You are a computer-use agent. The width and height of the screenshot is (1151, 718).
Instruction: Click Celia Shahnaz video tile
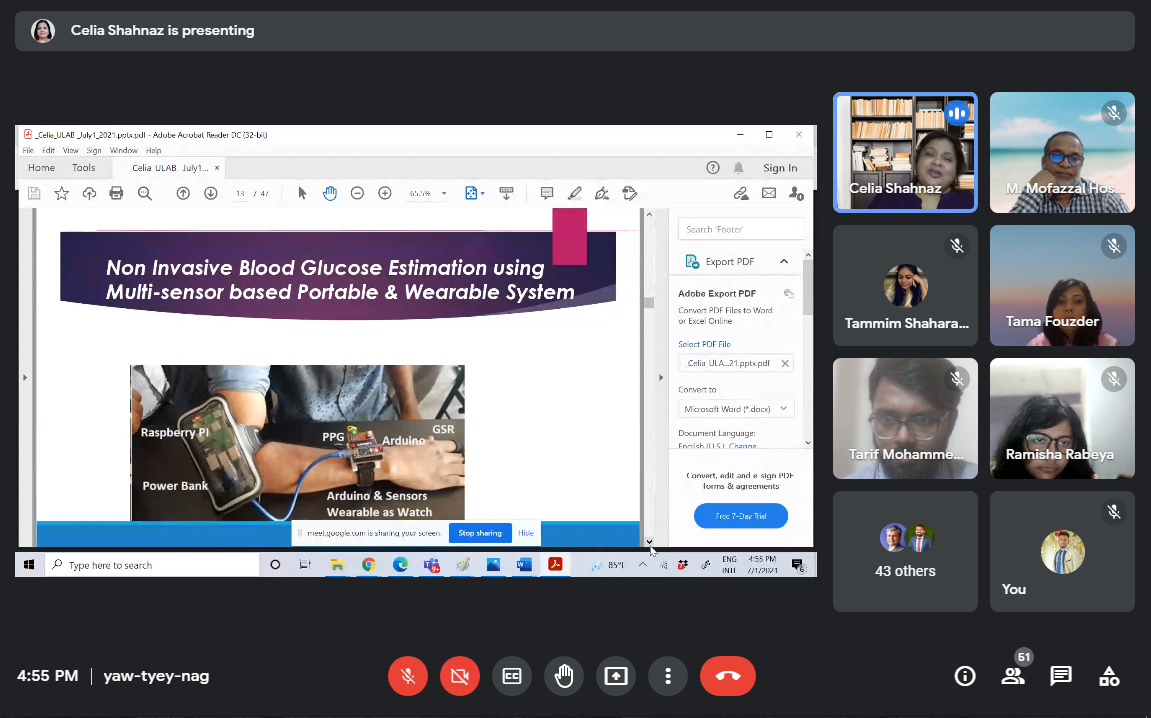[905, 152]
